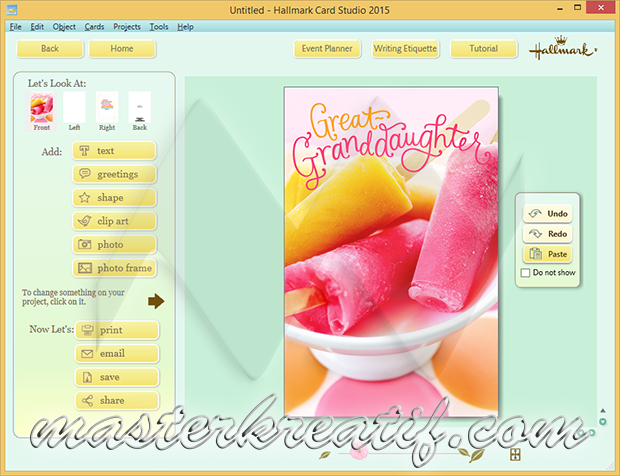Click the app icon in title bar
Screen dimensions: 620x476
pos(12,9)
